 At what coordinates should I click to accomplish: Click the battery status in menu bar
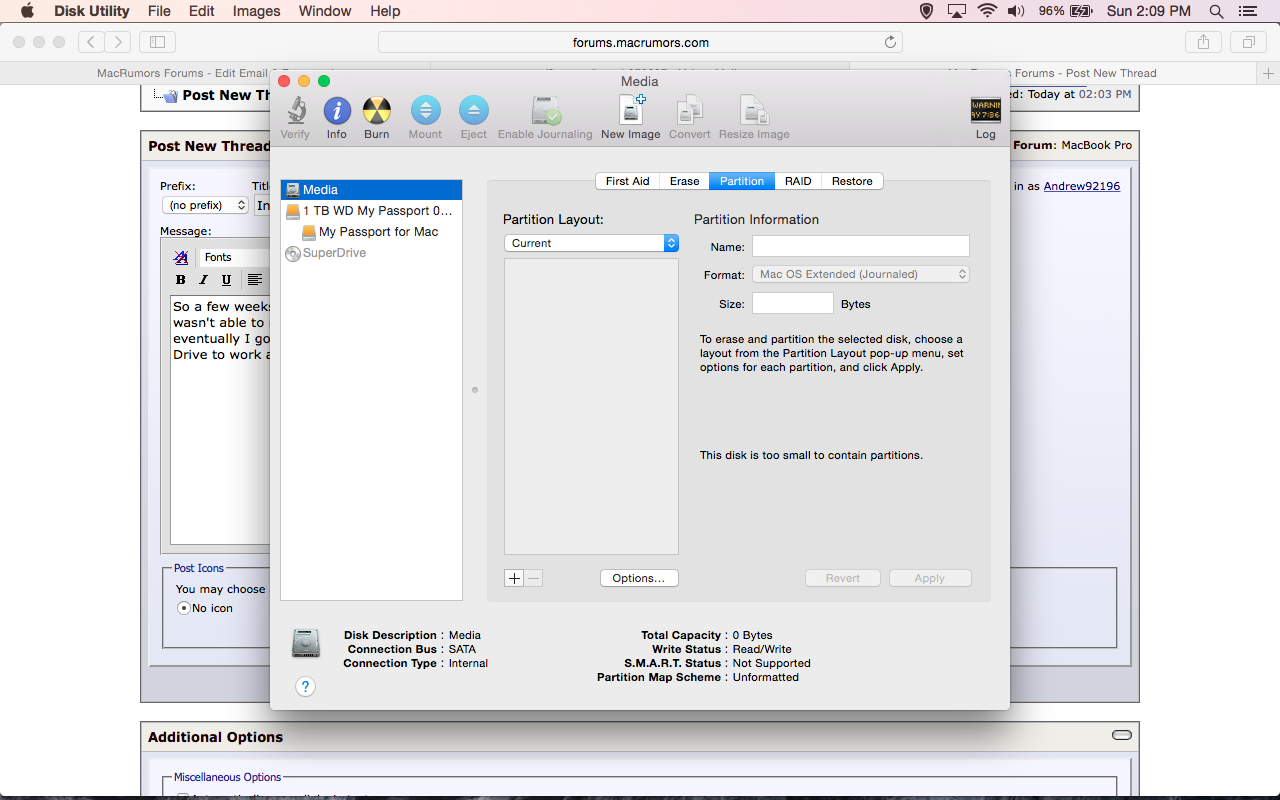coord(1066,11)
